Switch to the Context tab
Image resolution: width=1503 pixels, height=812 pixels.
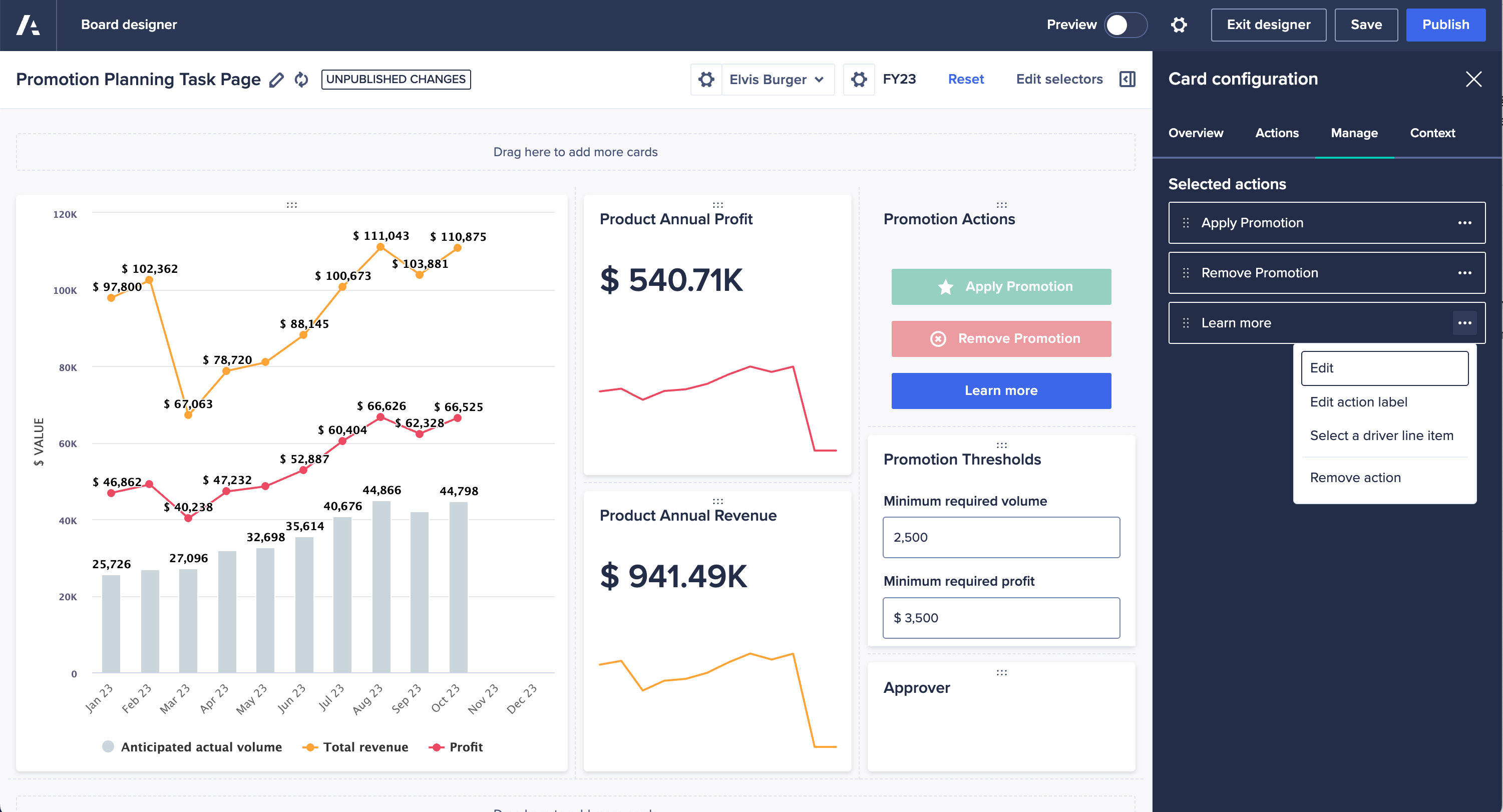coord(1432,133)
